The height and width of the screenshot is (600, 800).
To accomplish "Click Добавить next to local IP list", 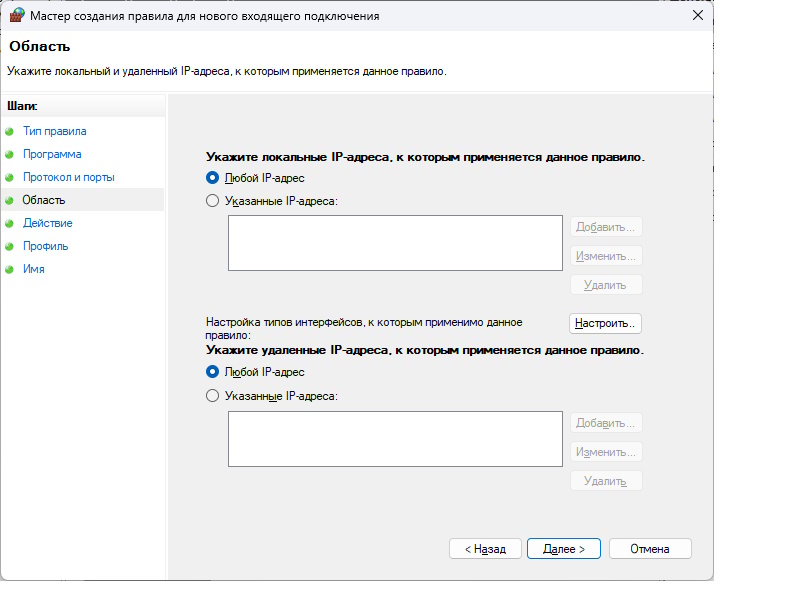I will pos(606,227).
